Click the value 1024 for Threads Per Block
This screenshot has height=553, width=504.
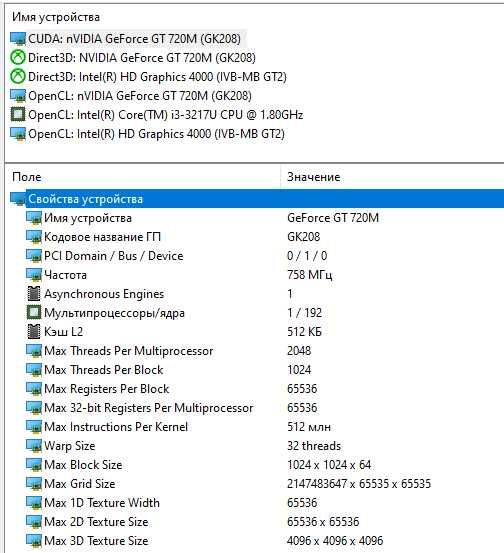(299, 370)
